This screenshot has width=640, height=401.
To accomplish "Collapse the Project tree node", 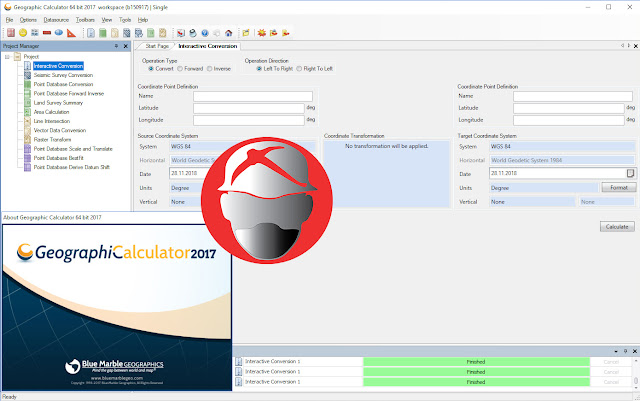I will click(x=7, y=57).
